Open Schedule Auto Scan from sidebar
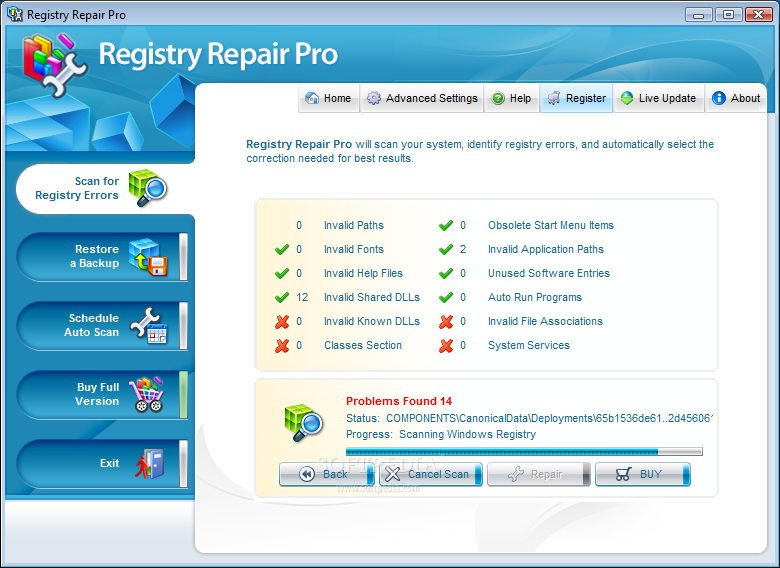This screenshot has width=780, height=568. click(102, 326)
